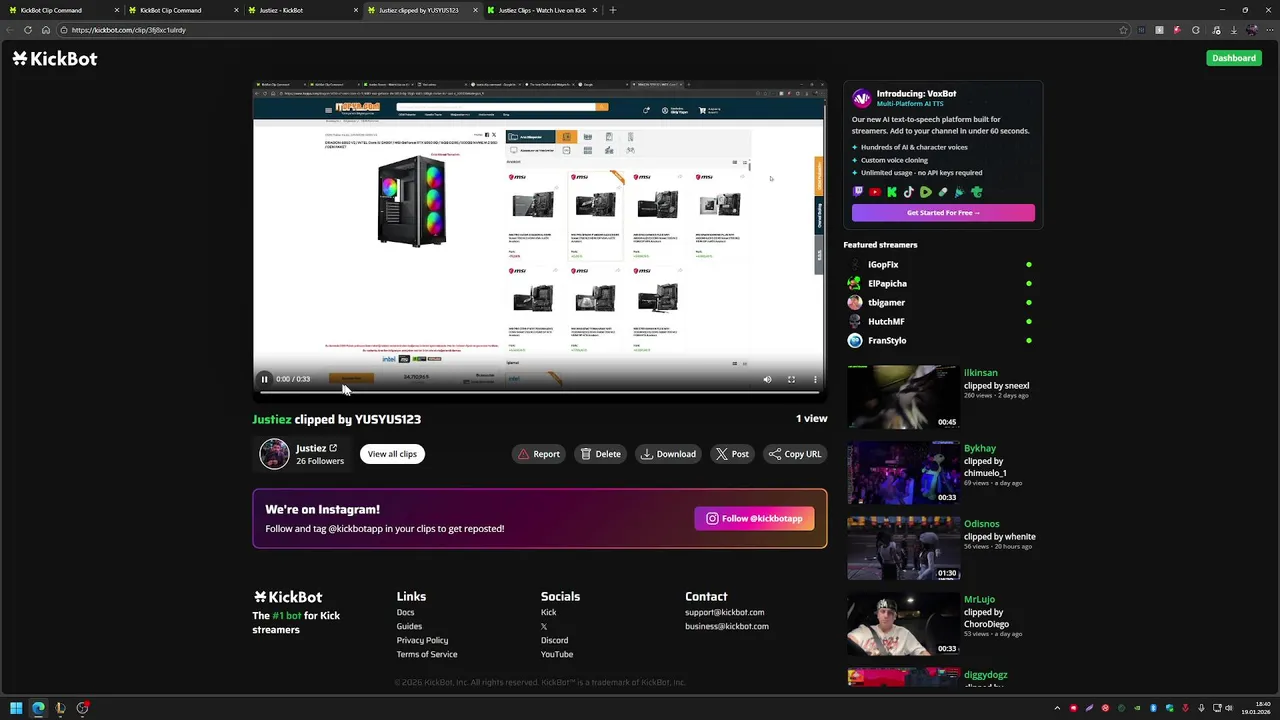
Task: Switch to Justiez Clips - Watch Live on Kick tab
Action: tap(540, 10)
